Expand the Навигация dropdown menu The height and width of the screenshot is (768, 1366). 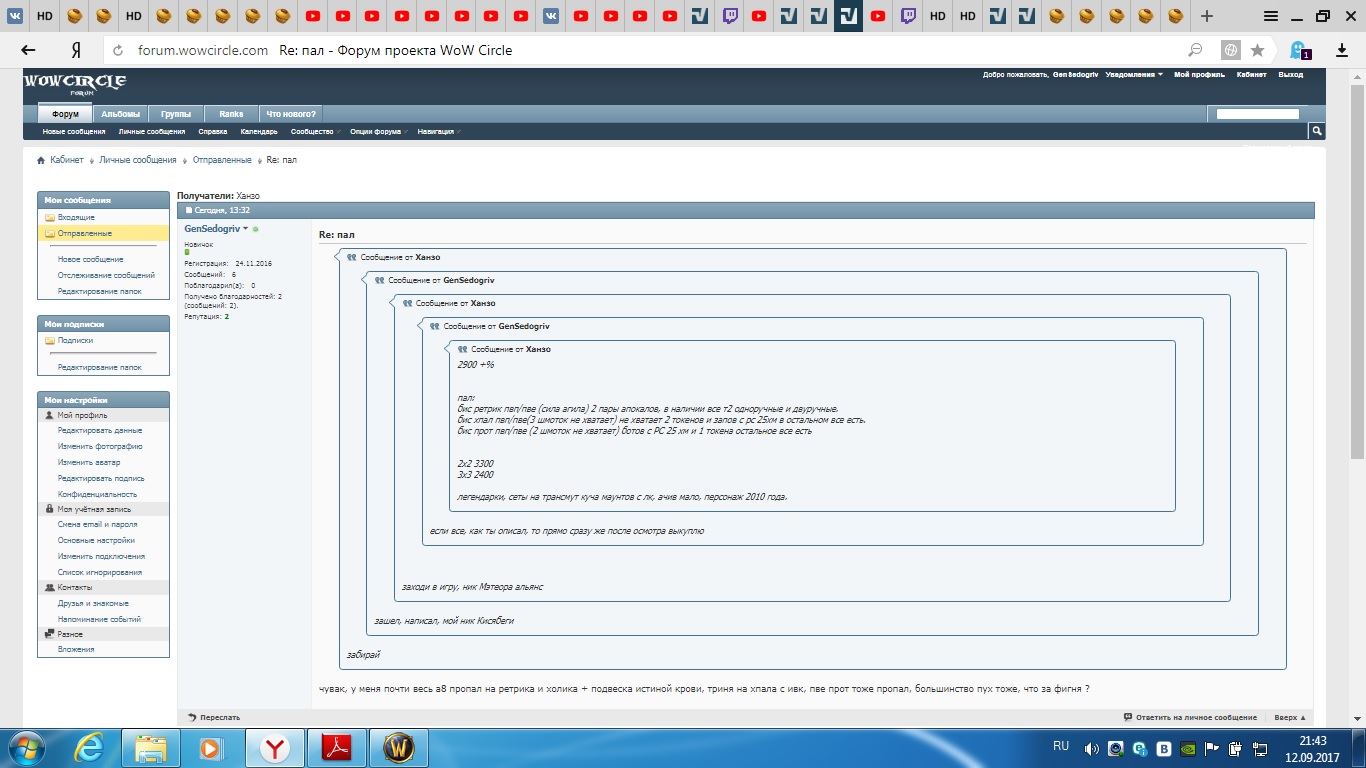coord(438,132)
